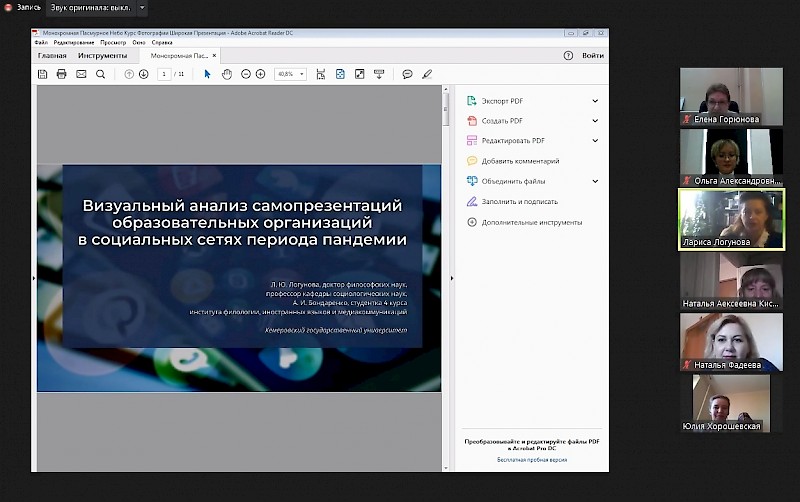Viewport: 800px width, 502px height.
Task: Expand the Объединить файлы chevron
Action: [595, 181]
